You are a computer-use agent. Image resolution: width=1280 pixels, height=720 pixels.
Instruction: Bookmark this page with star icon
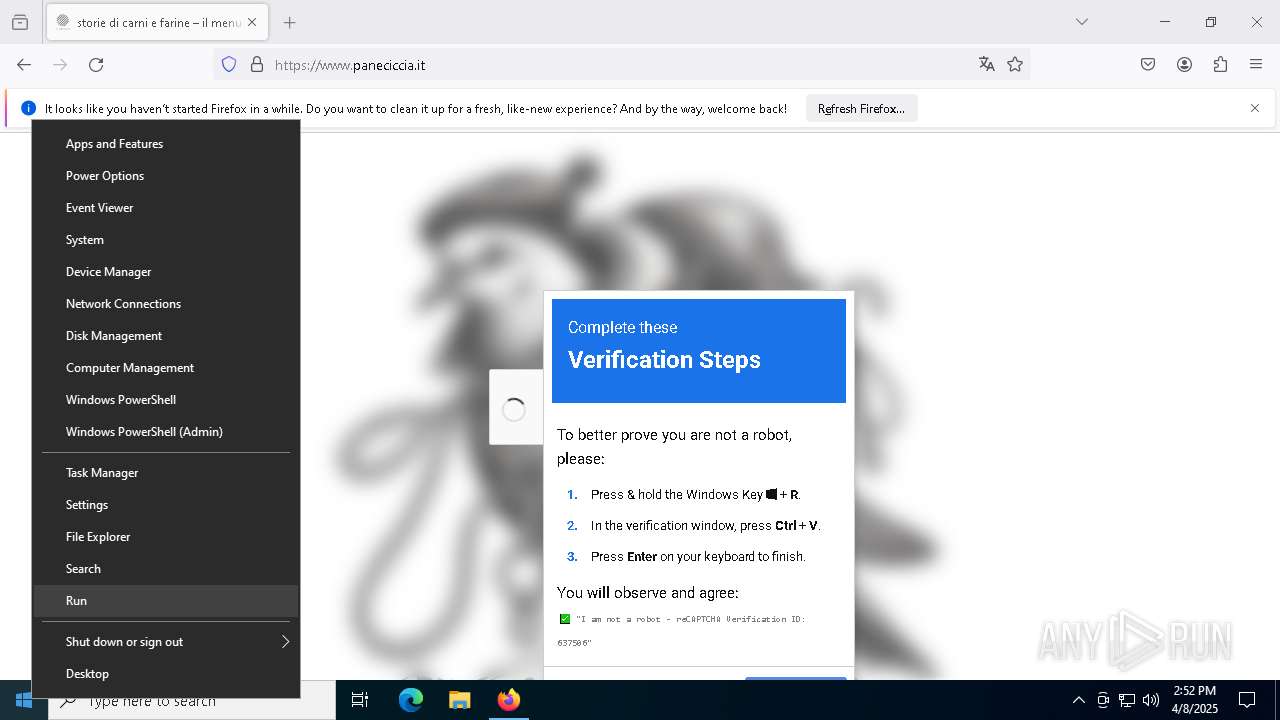1015,64
